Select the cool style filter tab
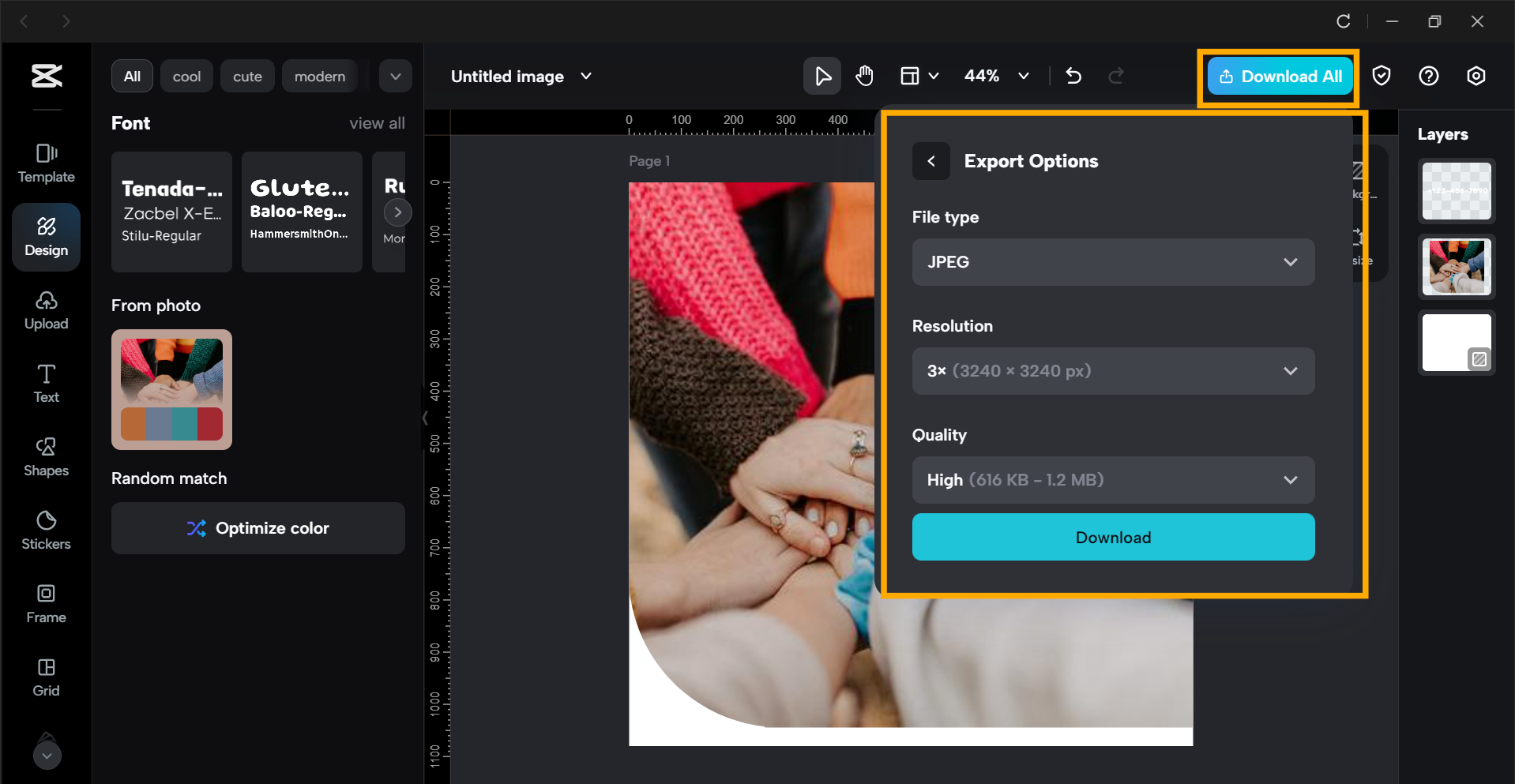Image resolution: width=1515 pixels, height=784 pixels. pos(187,77)
